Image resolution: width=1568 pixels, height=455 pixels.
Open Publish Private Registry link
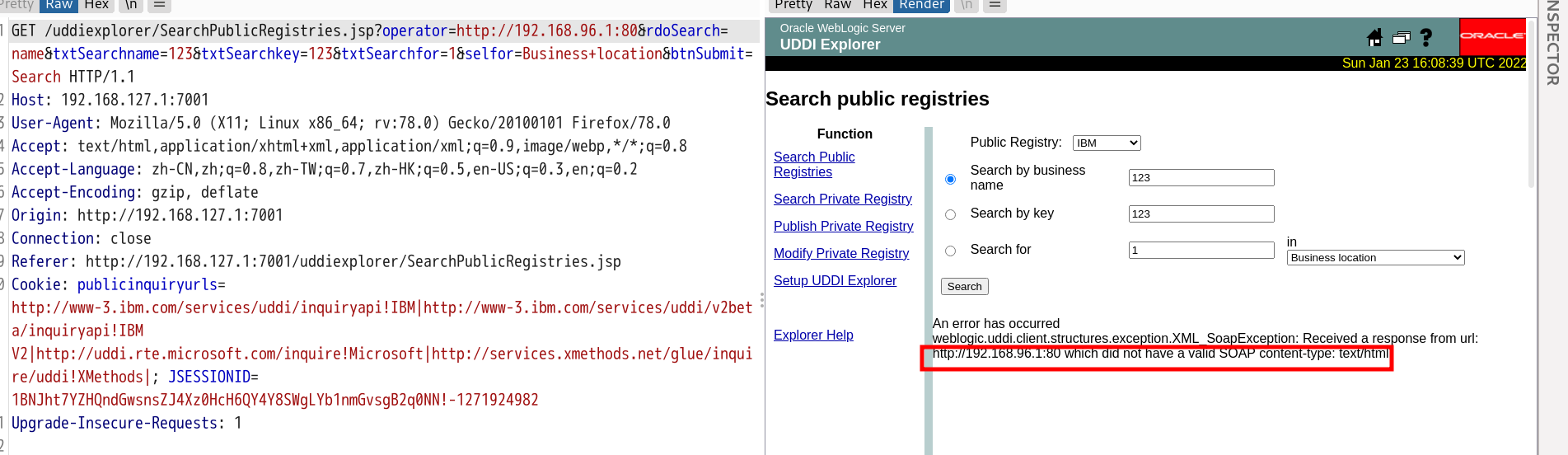(x=843, y=226)
